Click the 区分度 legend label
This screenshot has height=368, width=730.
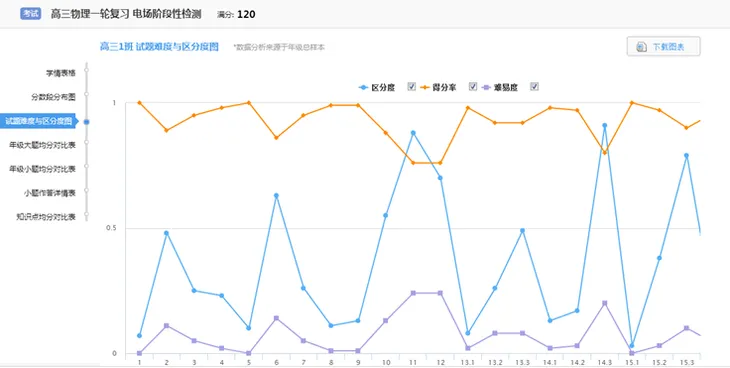(x=383, y=87)
